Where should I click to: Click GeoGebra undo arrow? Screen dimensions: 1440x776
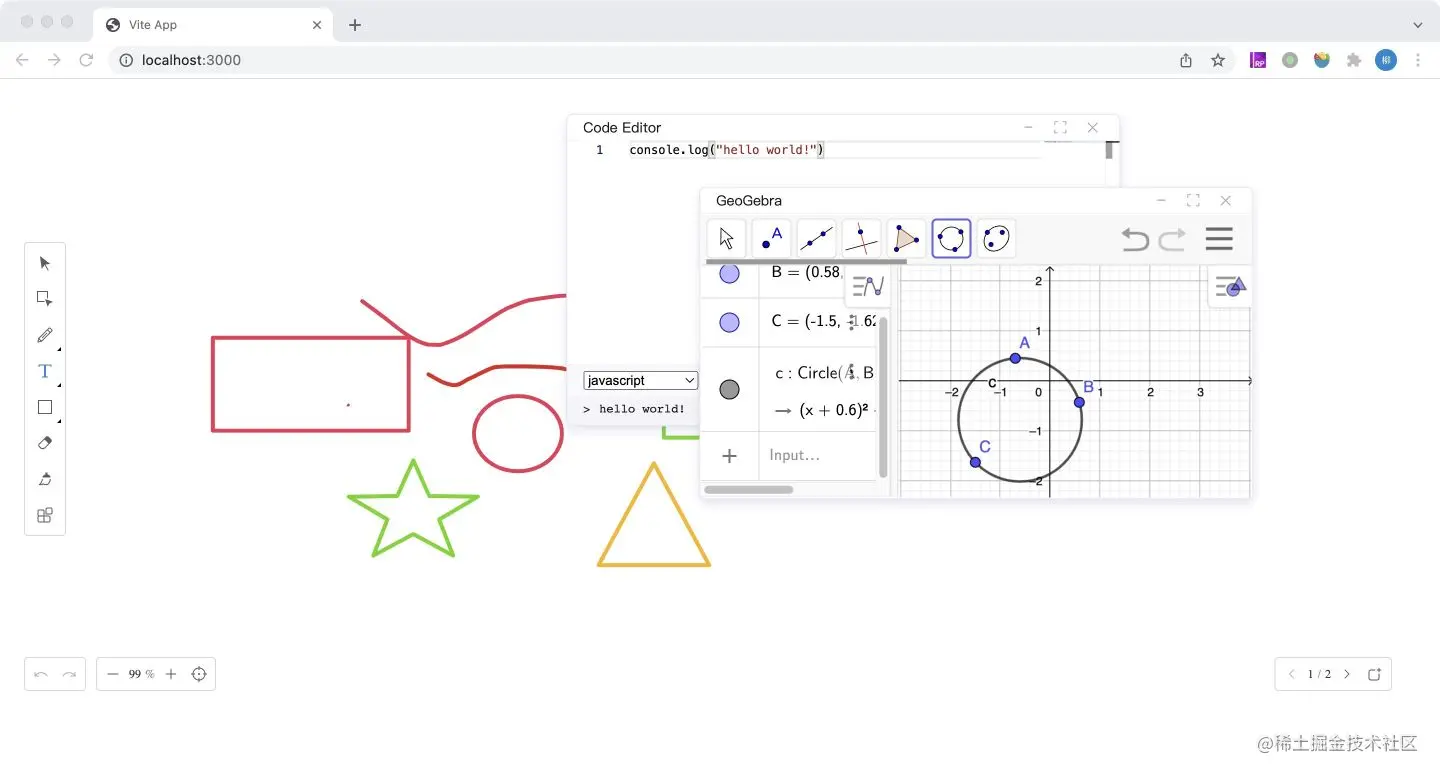1135,239
